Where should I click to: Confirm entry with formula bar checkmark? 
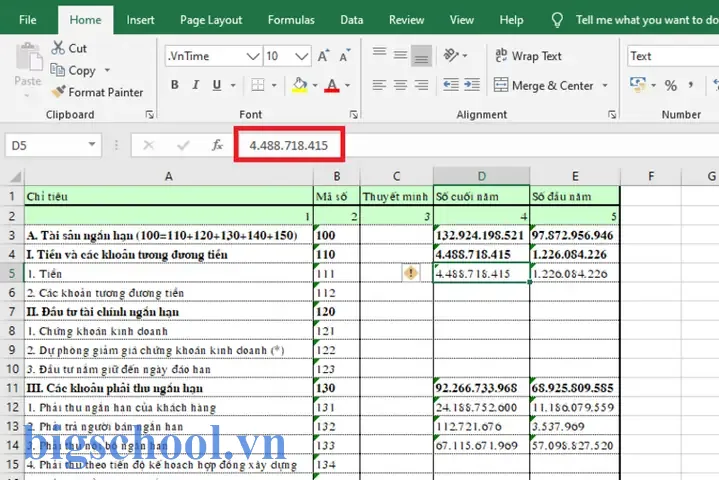183,145
